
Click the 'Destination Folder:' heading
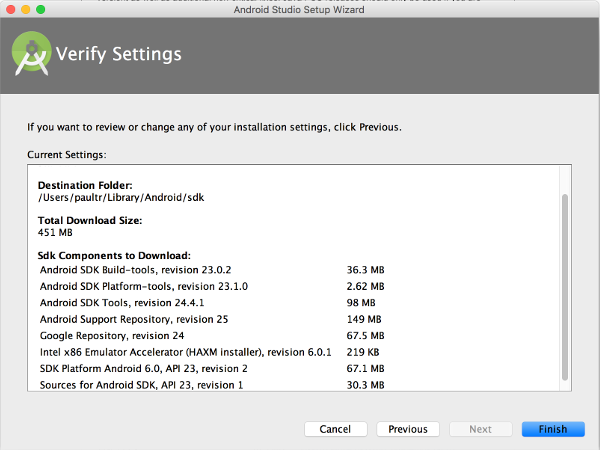(x=85, y=185)
